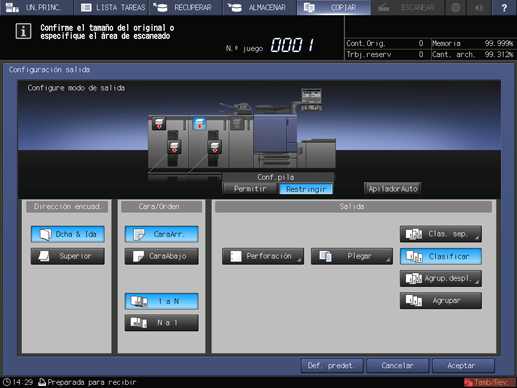Select CaraArr. face up output

(x=162, y=234)
